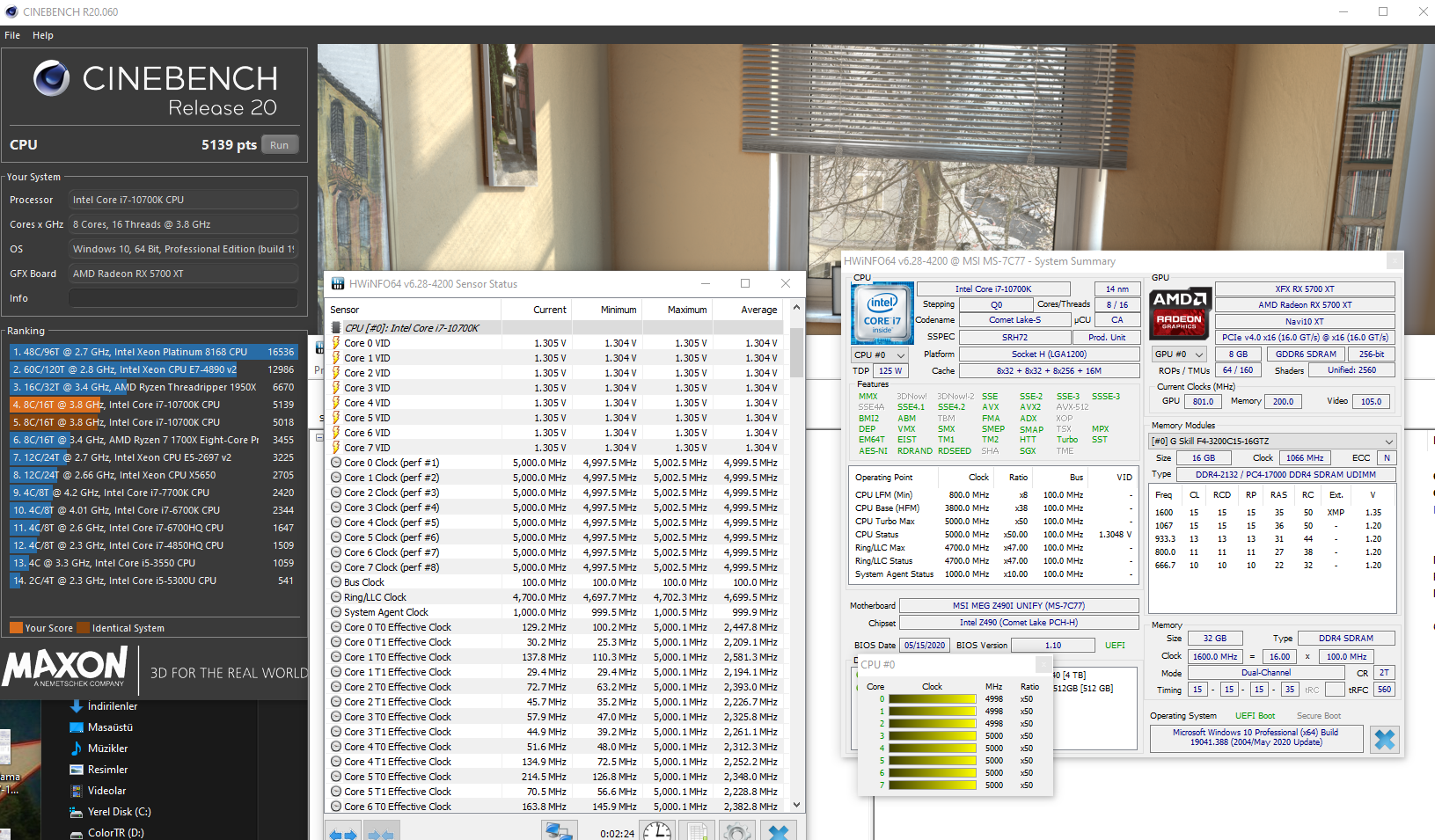Click the empty Info field
This screenshot has width=1435, height=840.
tap(183, 298)
